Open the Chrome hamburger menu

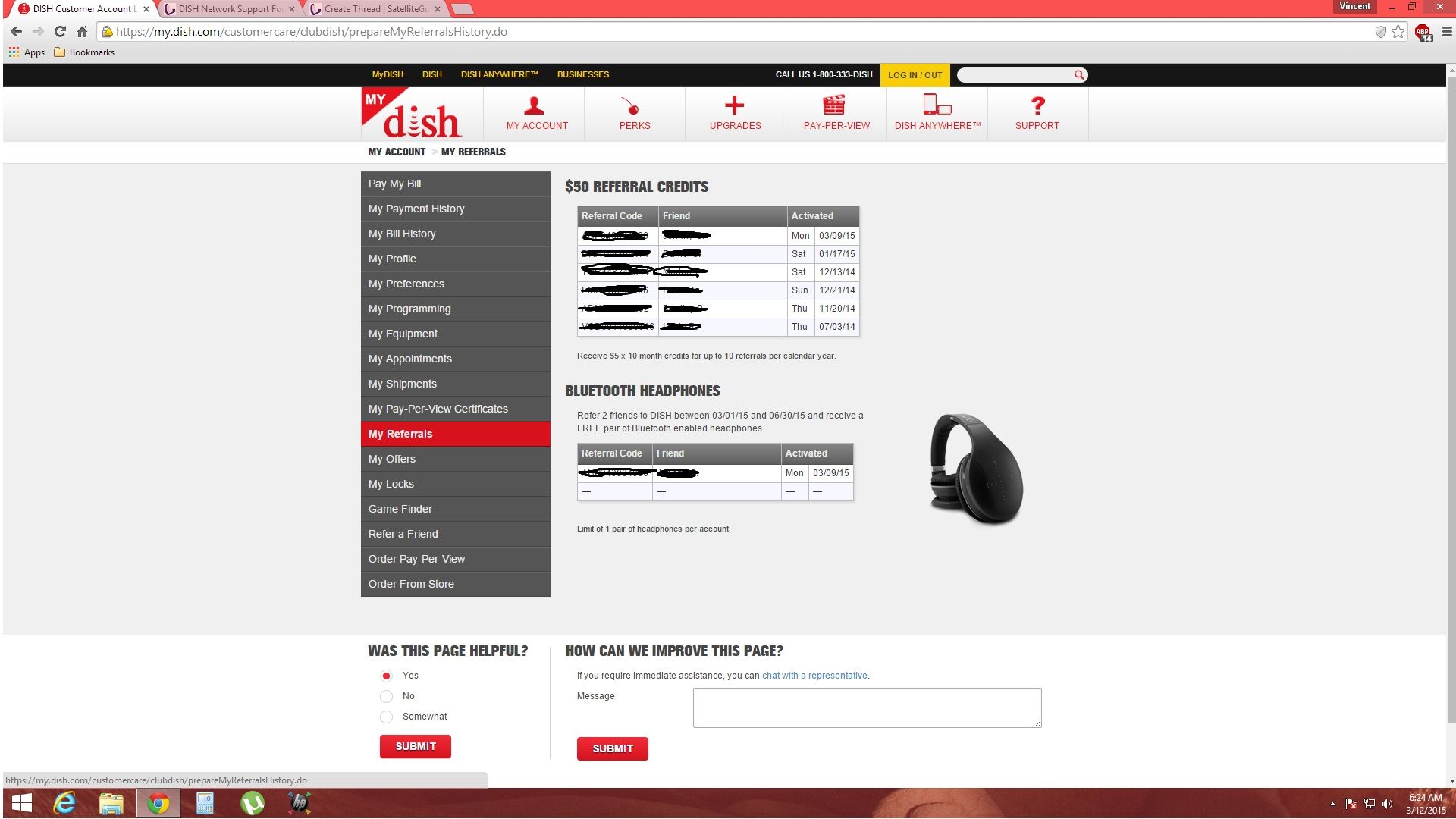coord(1446,32)
